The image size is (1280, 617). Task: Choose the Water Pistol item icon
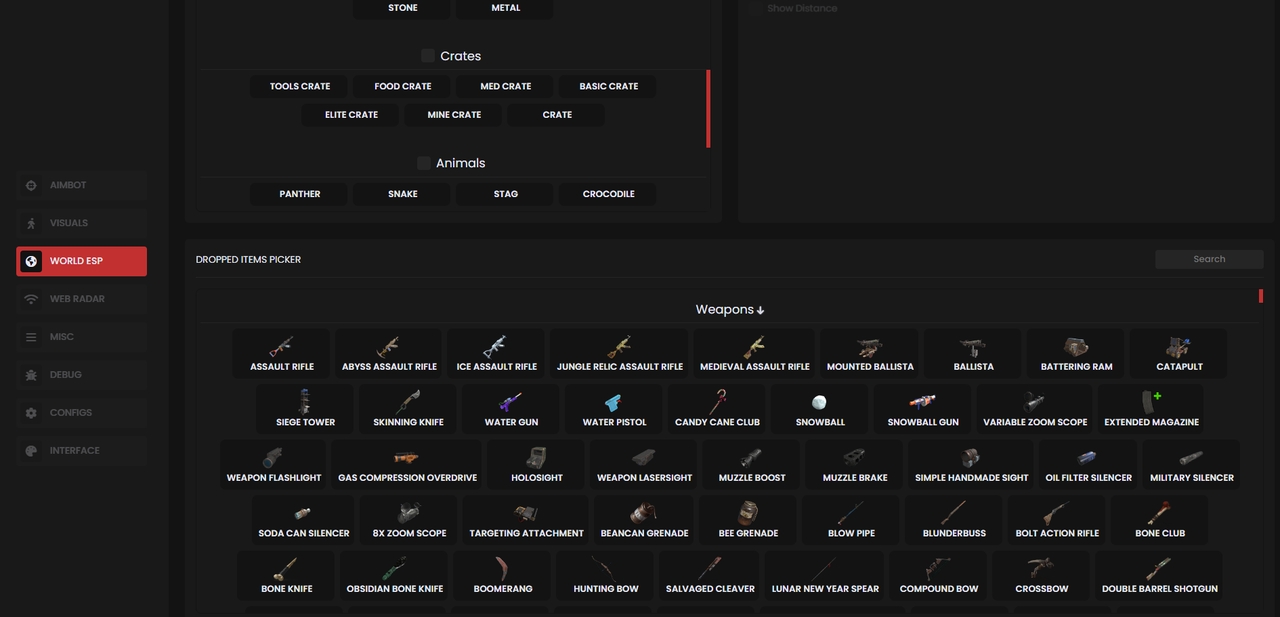(x=614, y=403)
